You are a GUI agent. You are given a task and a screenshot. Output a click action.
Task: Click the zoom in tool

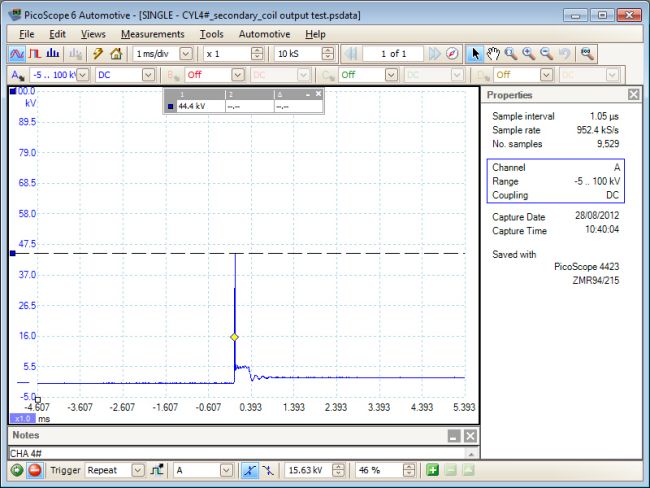(x=529, y=54)
